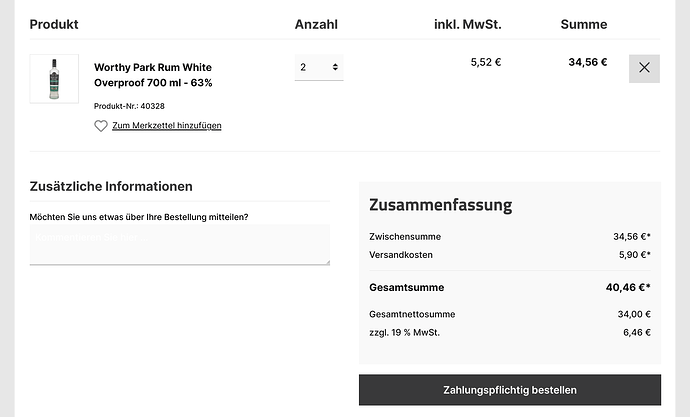The width and height of the screenshot is (690, 417).
Task: Click the heart wishlist icon
Action: click(x=101, y=126)
